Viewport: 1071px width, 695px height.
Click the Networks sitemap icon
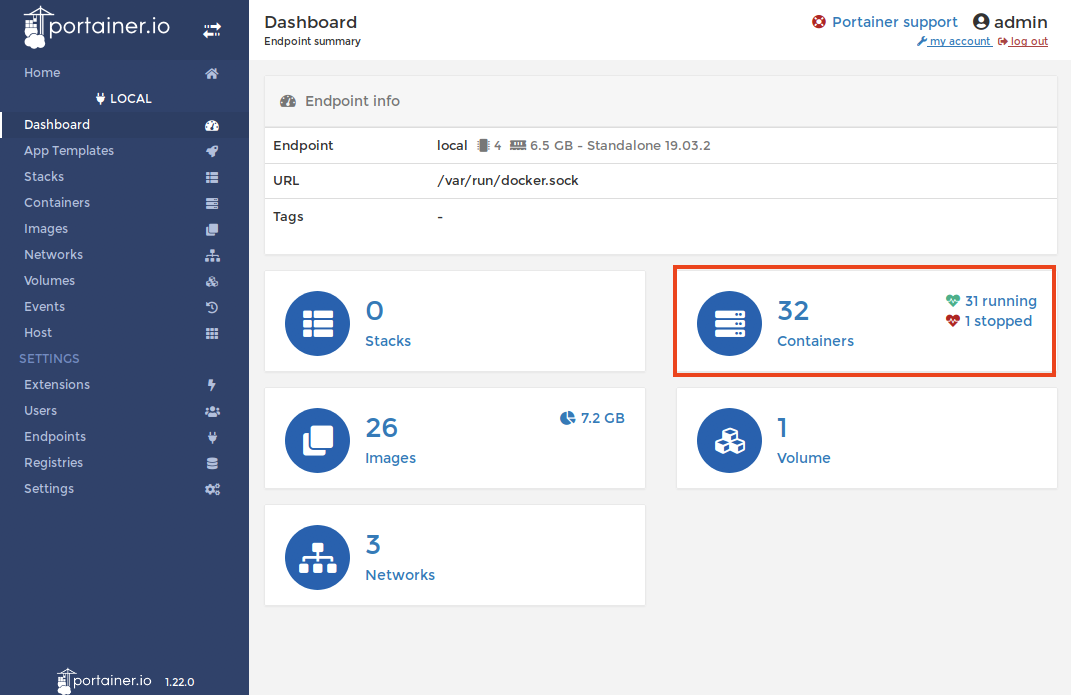coord(317,558)
